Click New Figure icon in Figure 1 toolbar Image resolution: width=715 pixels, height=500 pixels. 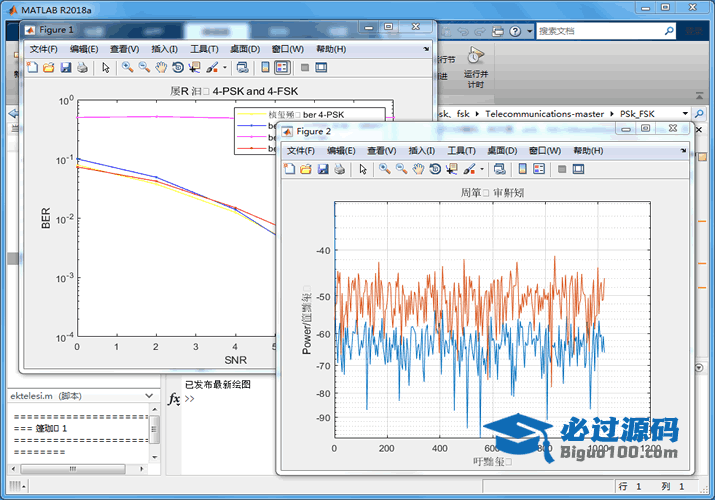[32, 67]
